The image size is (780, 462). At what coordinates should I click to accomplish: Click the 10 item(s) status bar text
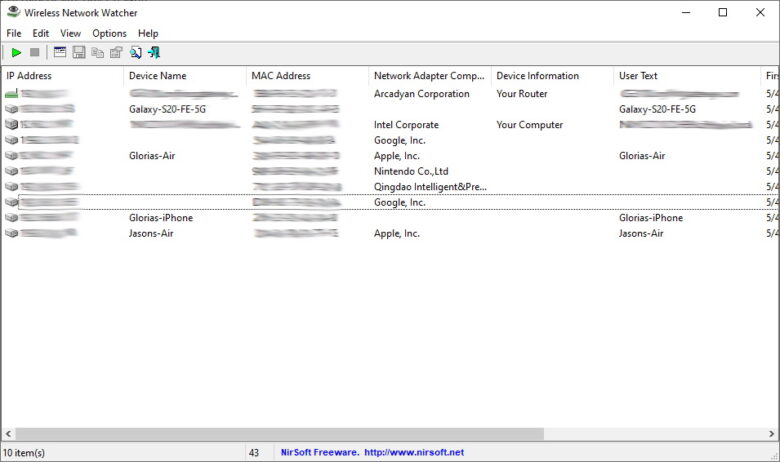click(24, 453)
